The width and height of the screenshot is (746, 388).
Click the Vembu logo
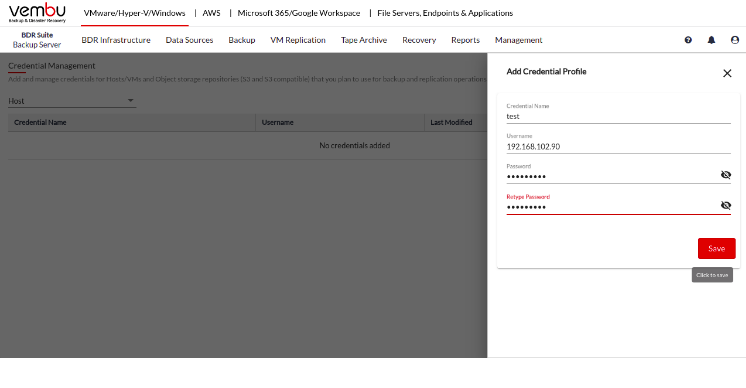coord(37,13)
